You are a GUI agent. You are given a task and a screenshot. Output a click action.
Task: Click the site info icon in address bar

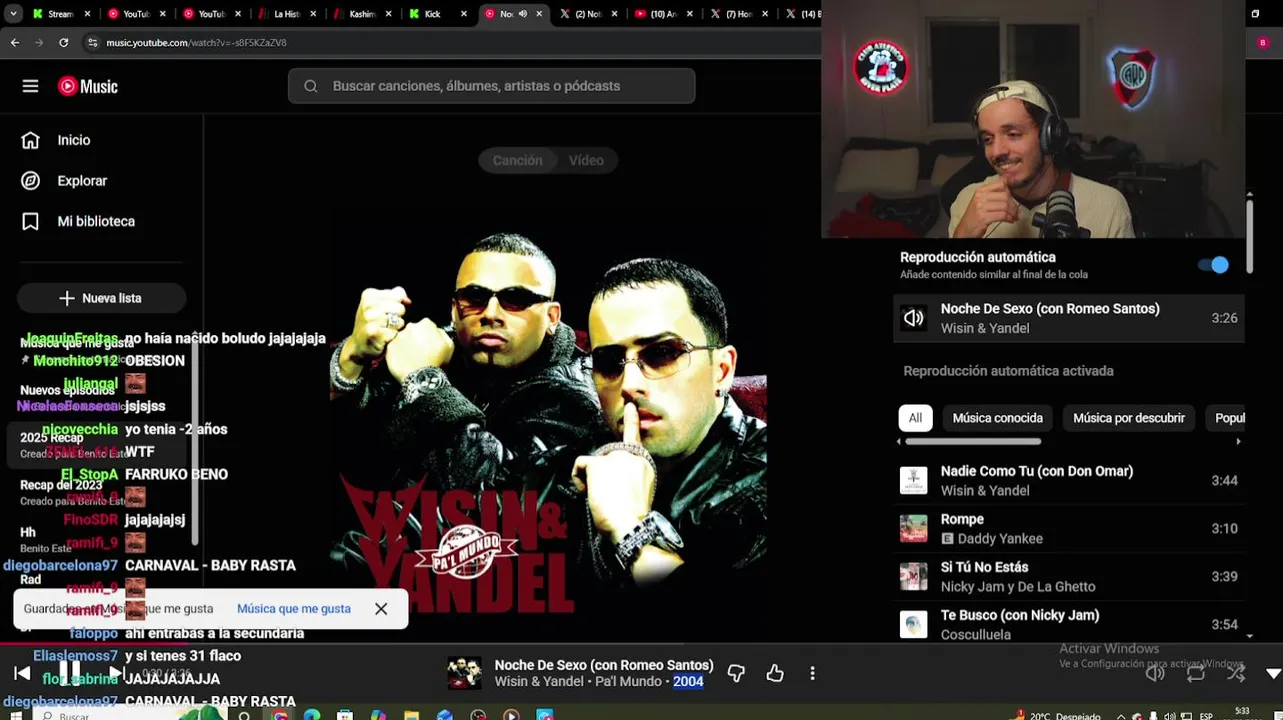click(x=93, y=43)
